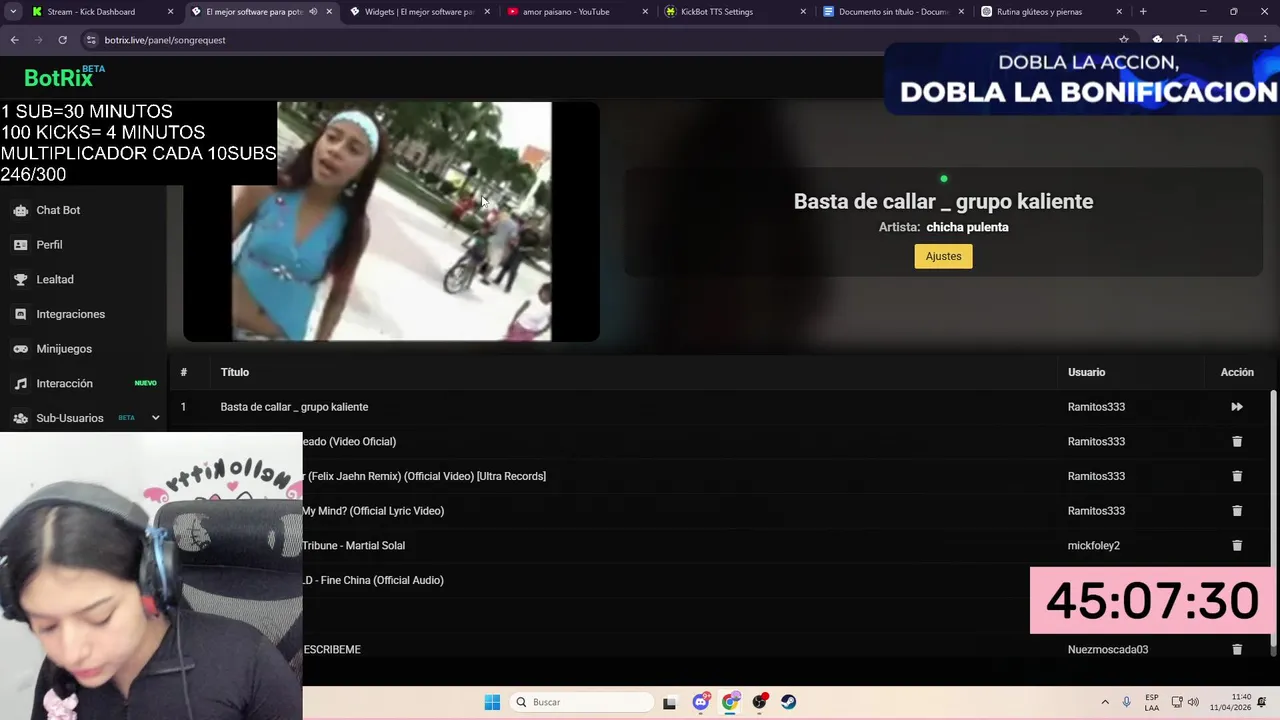The width and height of the screenshot is (1280, 720).
Task: Open the media control icon in browser toolbar
Action: (1217, 40)
